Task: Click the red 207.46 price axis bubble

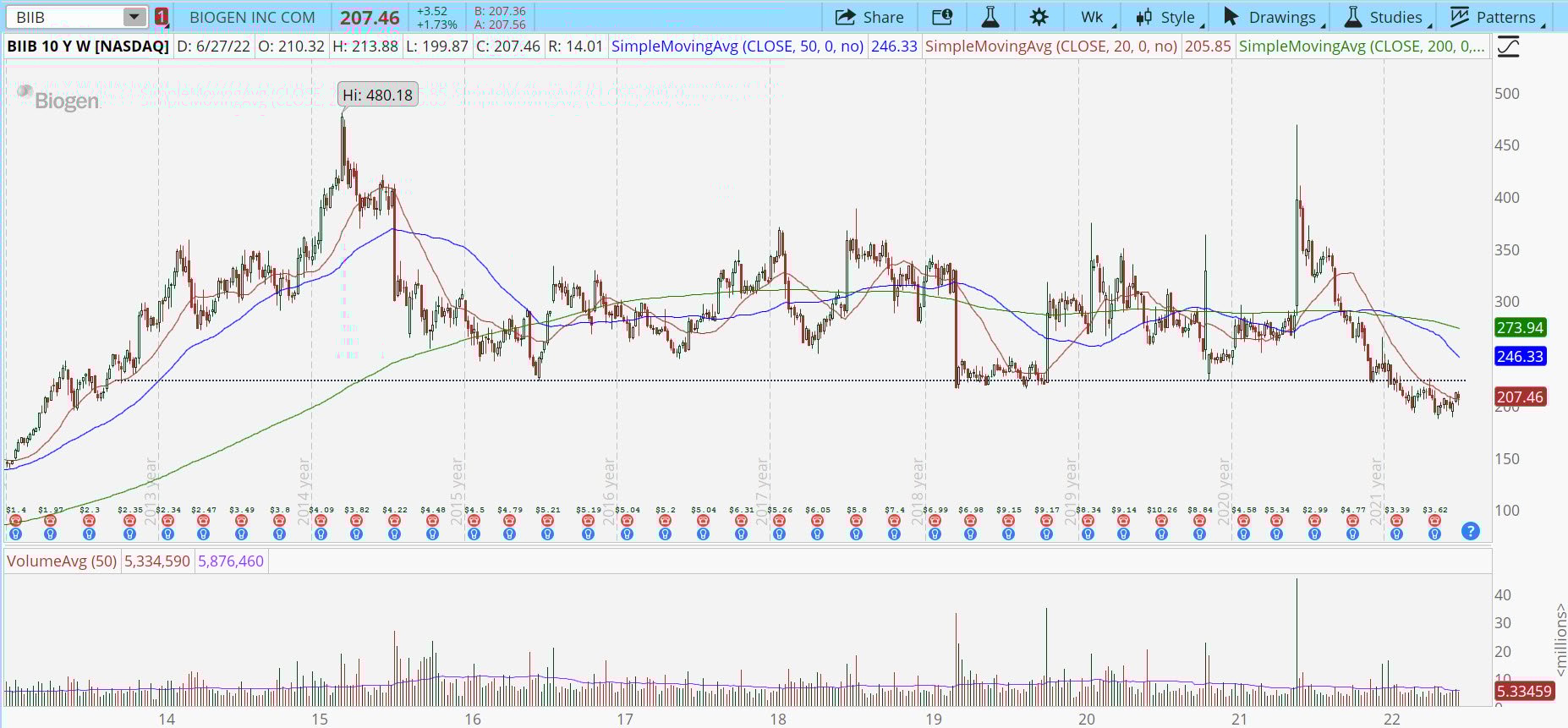Action: (1520, 397)
